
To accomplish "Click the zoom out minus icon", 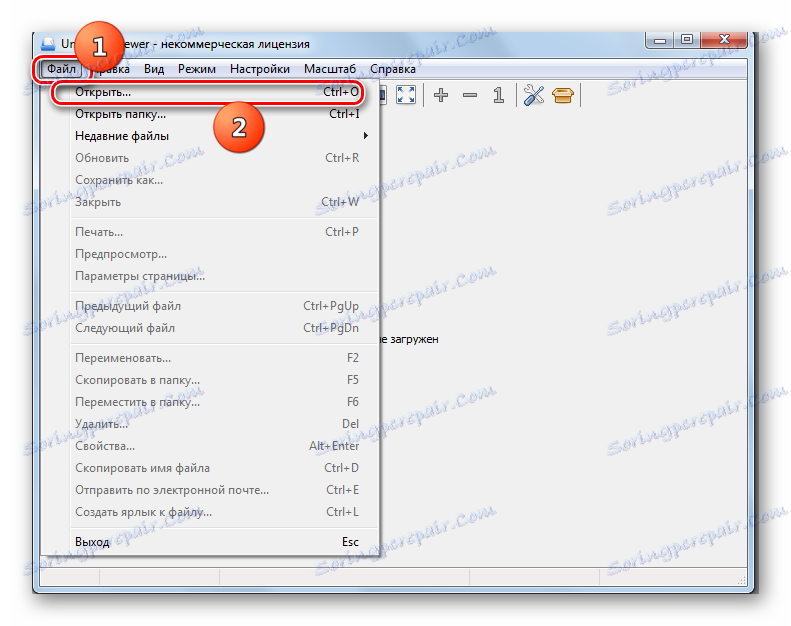I will point(470,94).
